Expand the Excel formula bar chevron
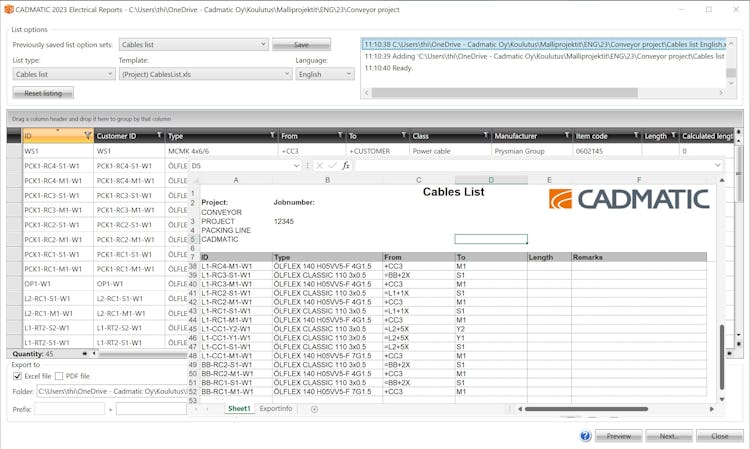Image resolution: width=750 pixels, height=449 pixels. tap(717, 165)
